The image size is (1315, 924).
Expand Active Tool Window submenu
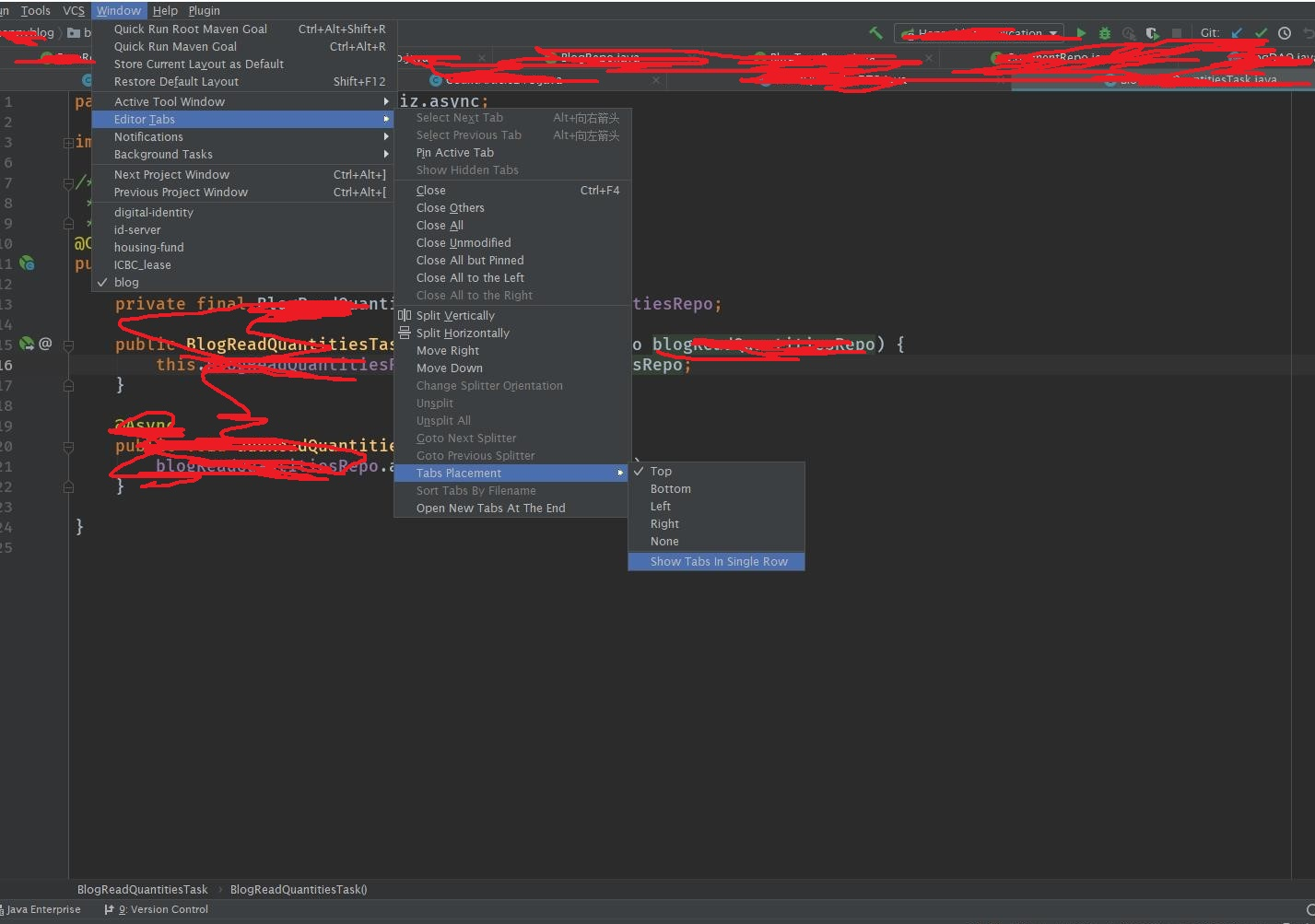point(243,101)
